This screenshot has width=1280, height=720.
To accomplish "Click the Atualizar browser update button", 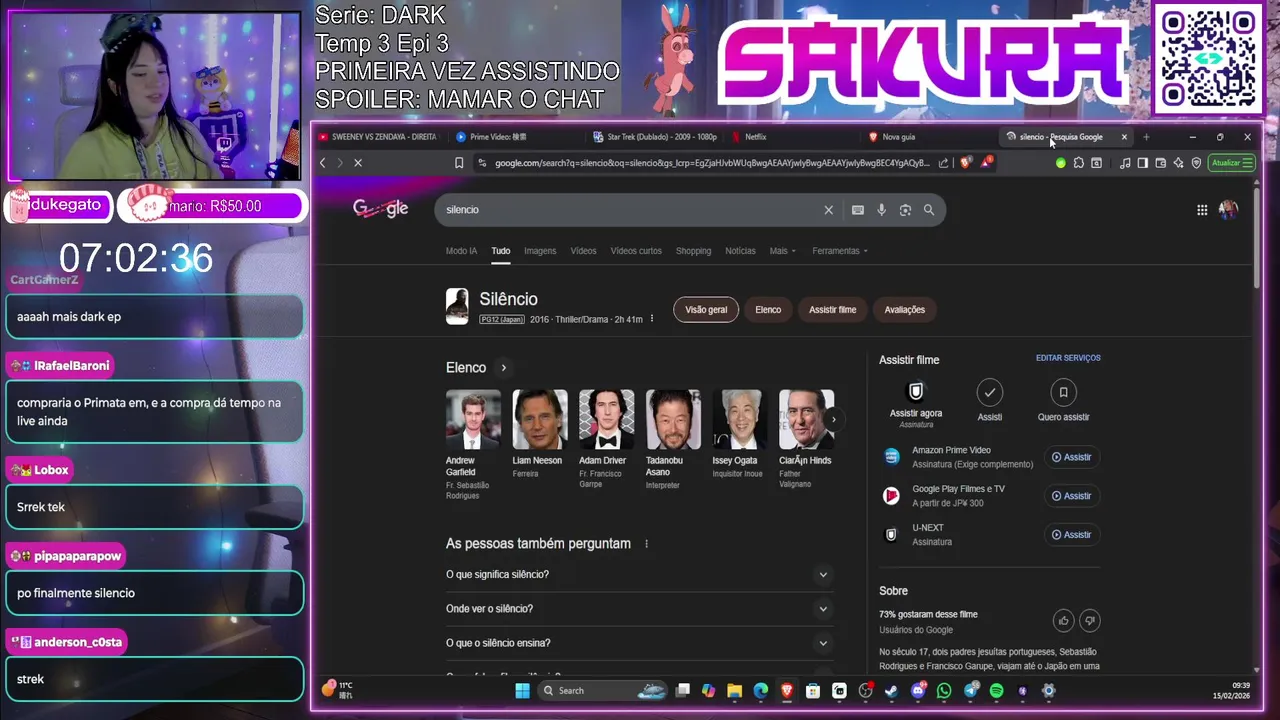I will click(1231, 163).
